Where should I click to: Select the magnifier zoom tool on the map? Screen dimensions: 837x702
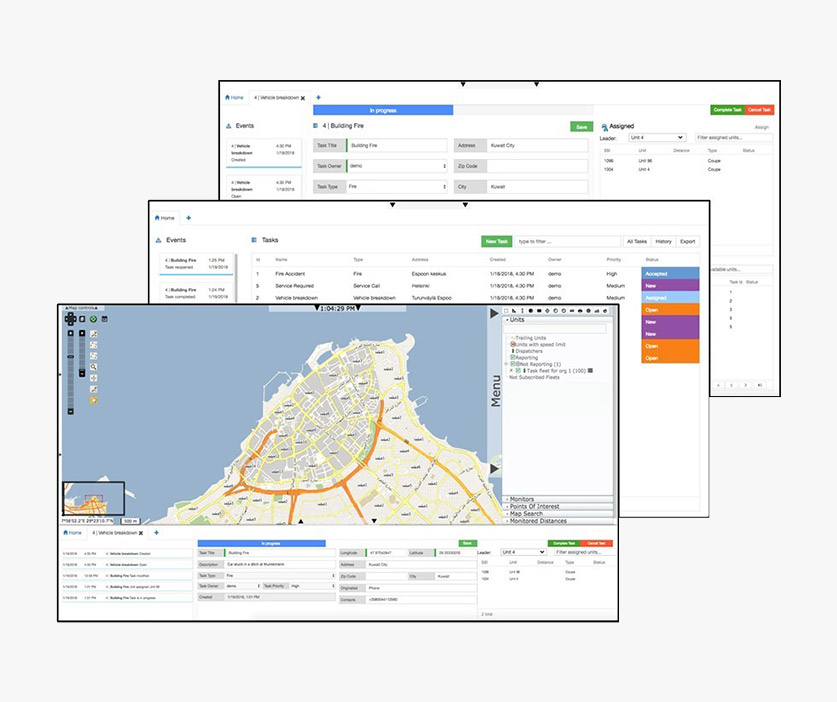(x=94, y=367)
